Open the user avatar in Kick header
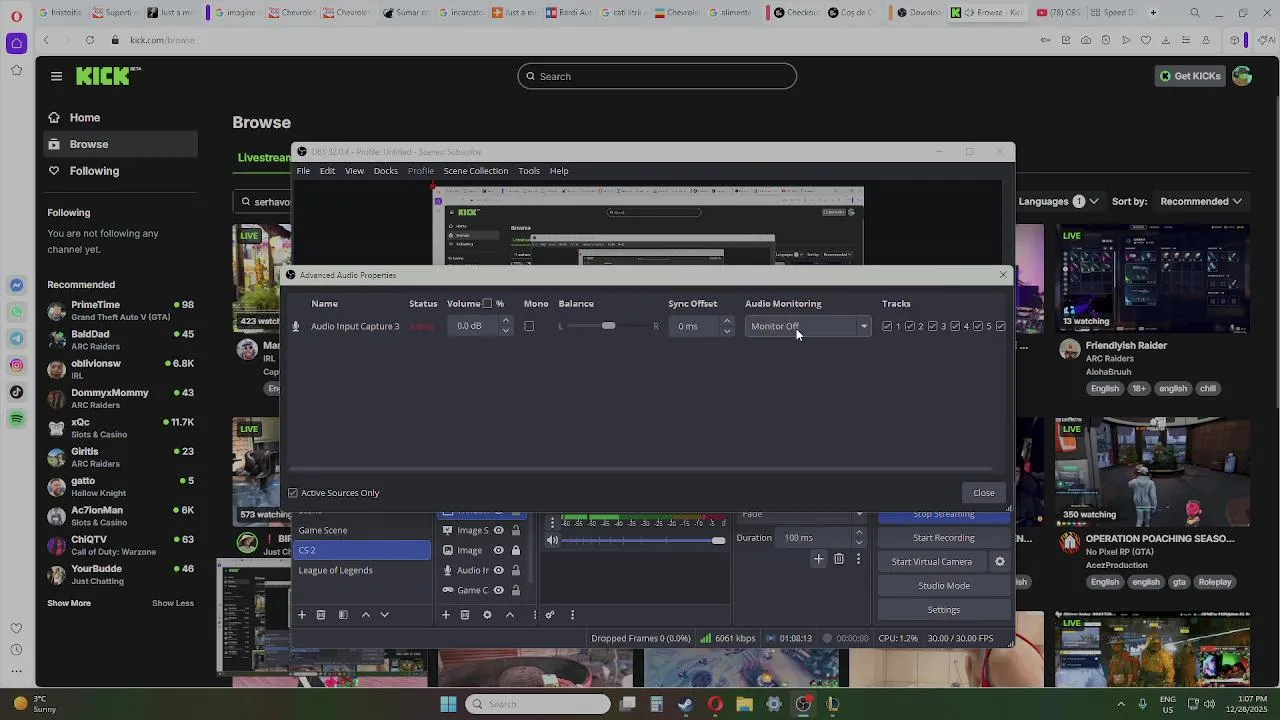Screen dimensions: 1280x720 click(x=1242, y=76)
